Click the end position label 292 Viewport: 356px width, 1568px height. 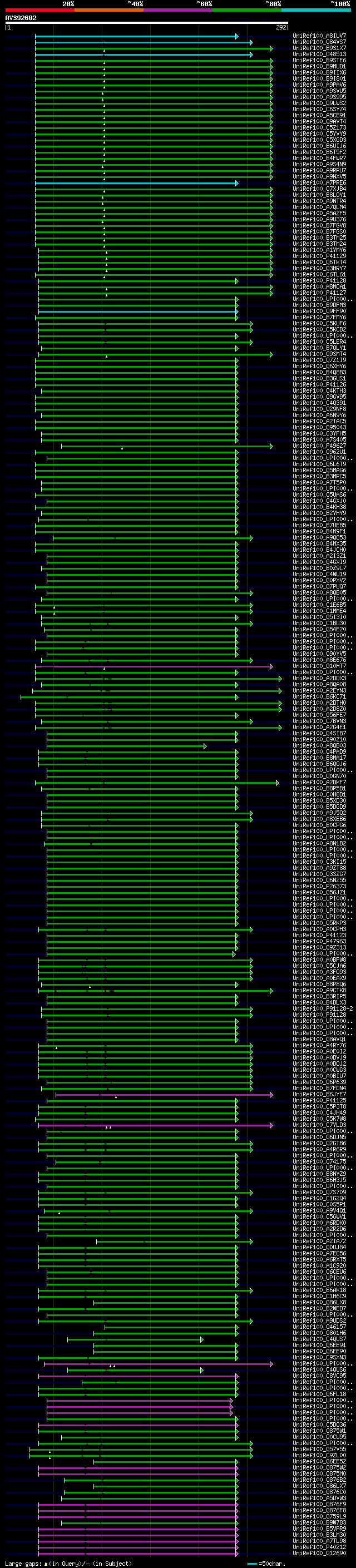(x=281, y=27)
